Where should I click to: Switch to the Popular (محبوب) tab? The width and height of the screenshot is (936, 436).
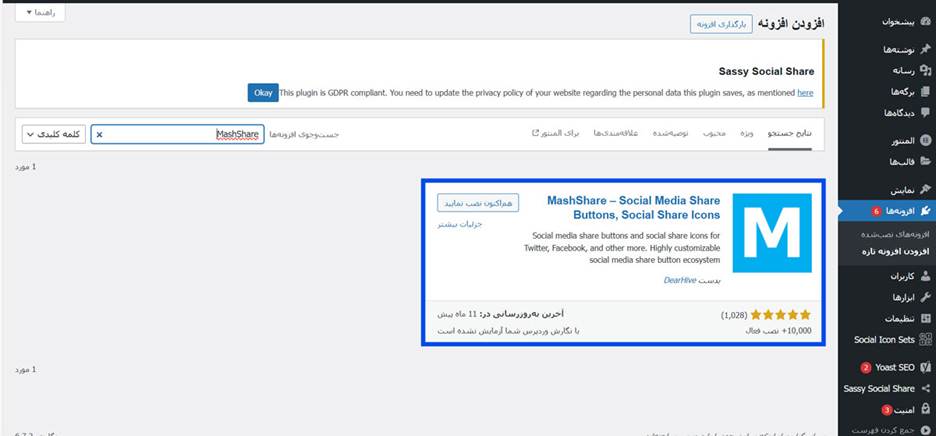(x=714, y=133)
